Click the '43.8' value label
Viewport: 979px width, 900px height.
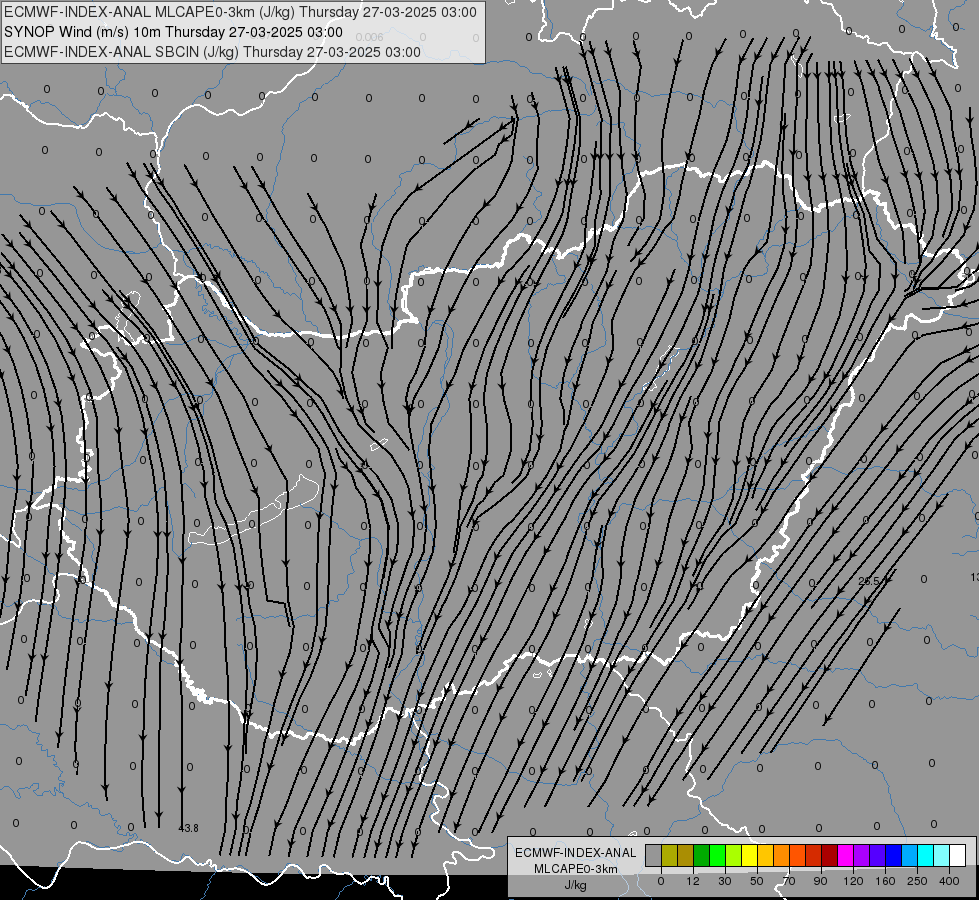coord(189,828)
